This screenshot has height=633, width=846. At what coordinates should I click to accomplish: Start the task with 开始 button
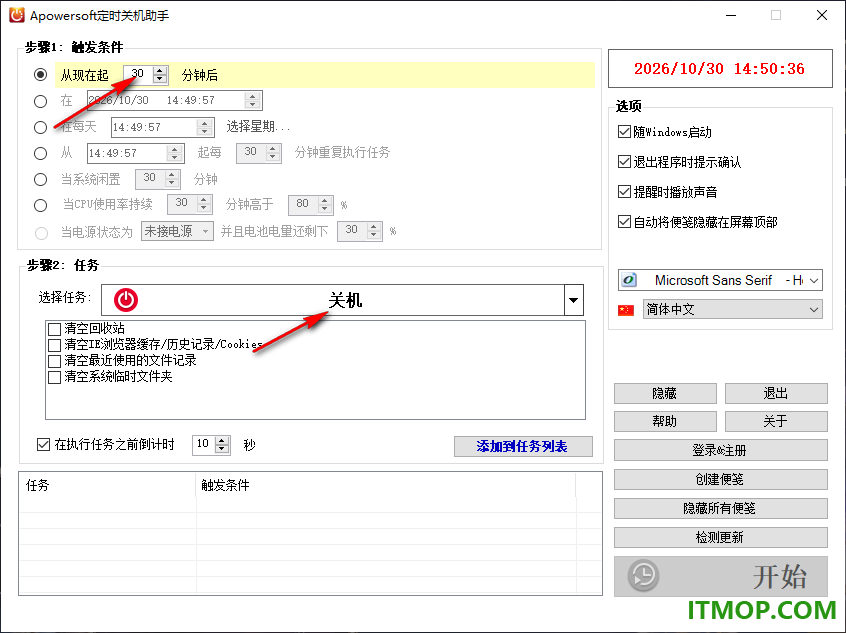pyautogui.click(x=720, y=576)
